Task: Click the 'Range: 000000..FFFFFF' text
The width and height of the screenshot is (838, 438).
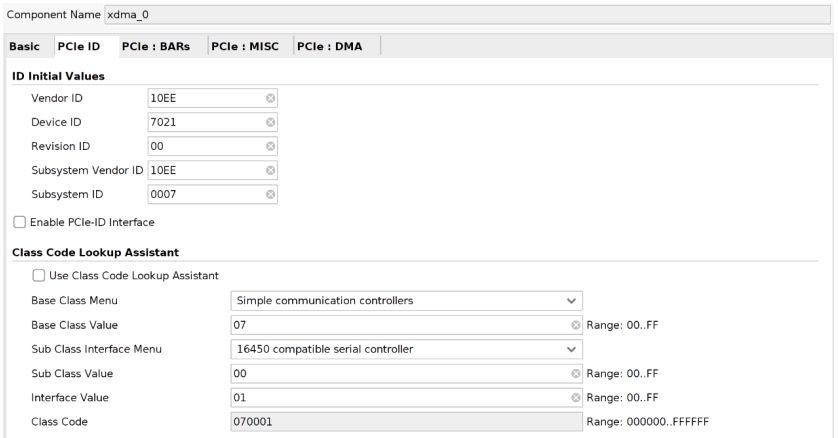Action: click(647, 422)
